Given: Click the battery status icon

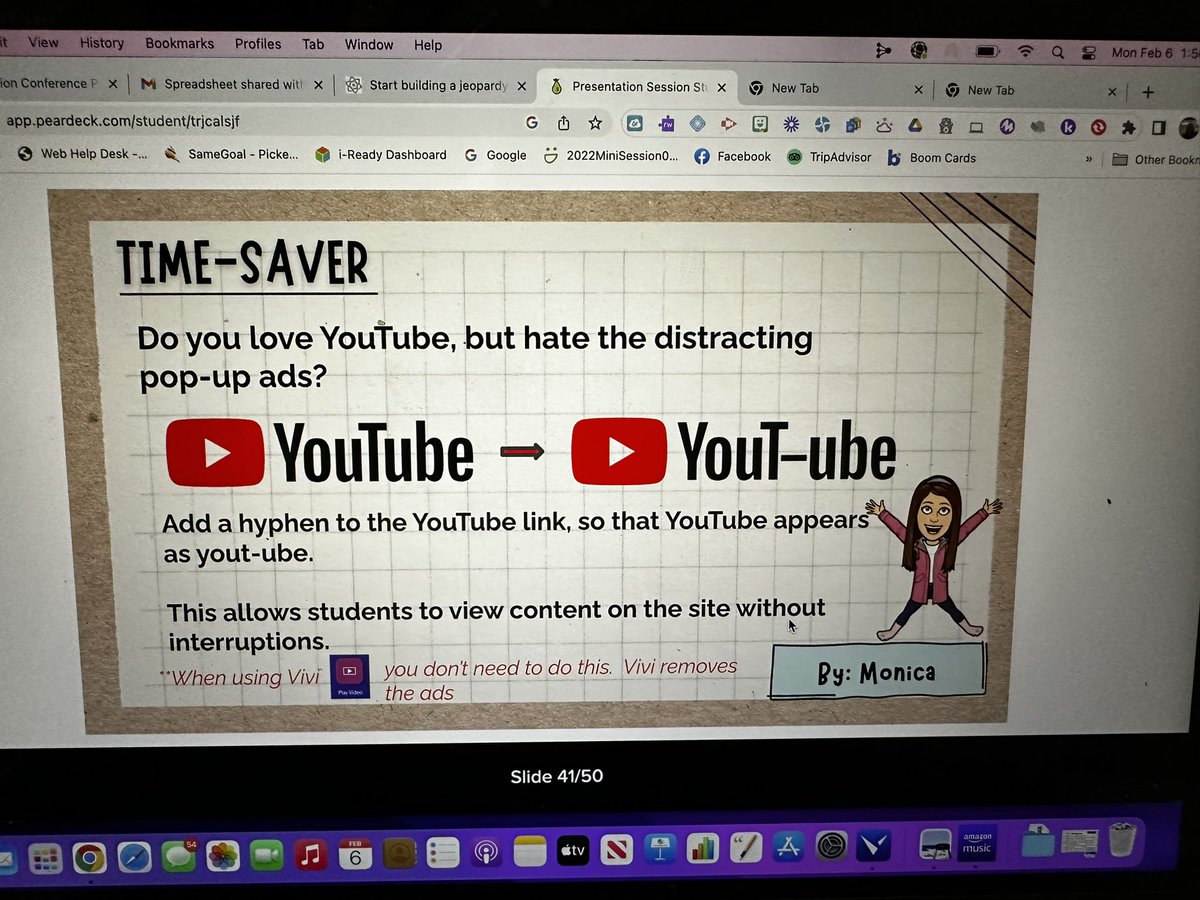Looking at the screenshot, I should 988,50.
